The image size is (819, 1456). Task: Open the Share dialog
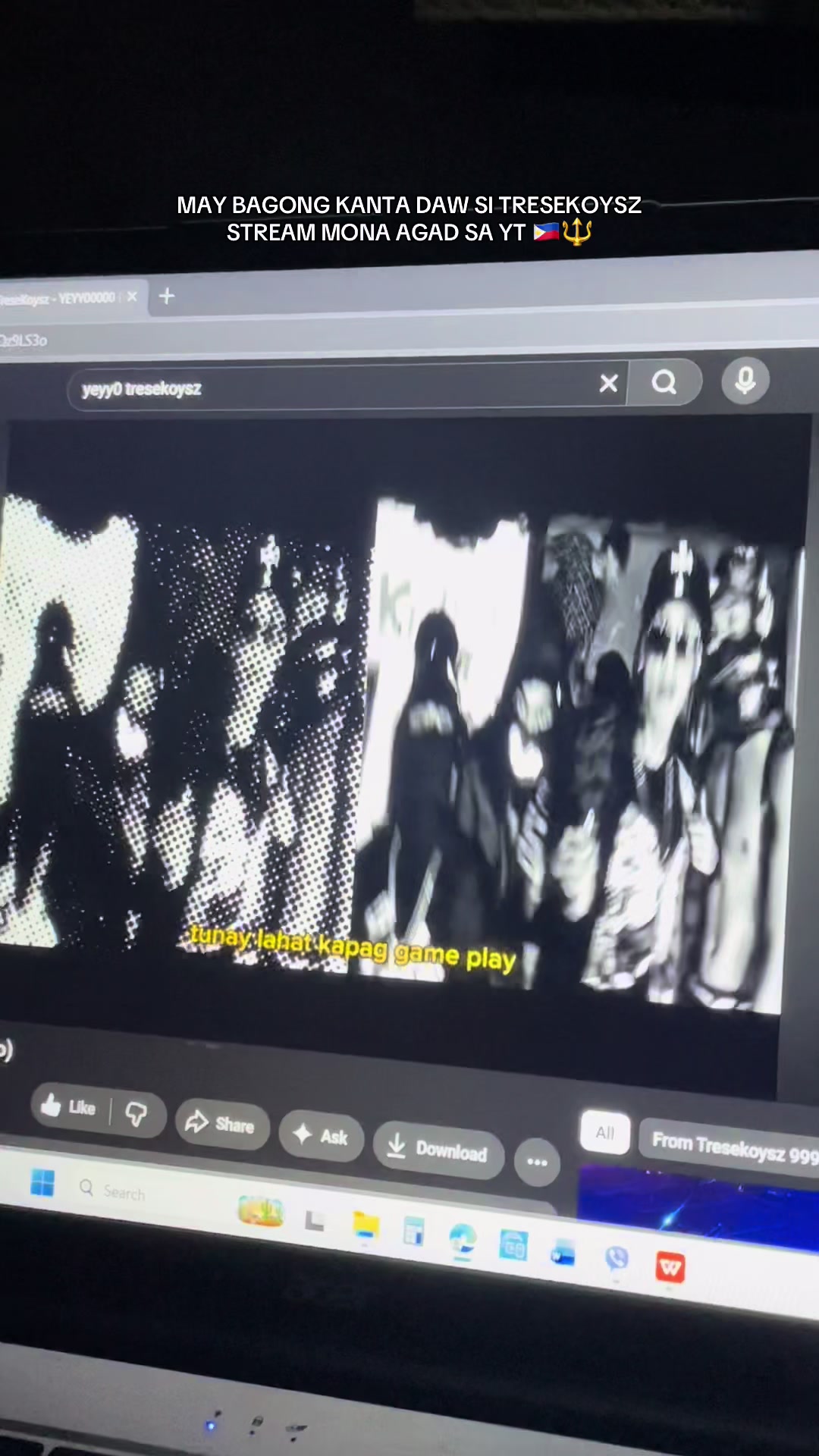click(x=221, y=1123)
